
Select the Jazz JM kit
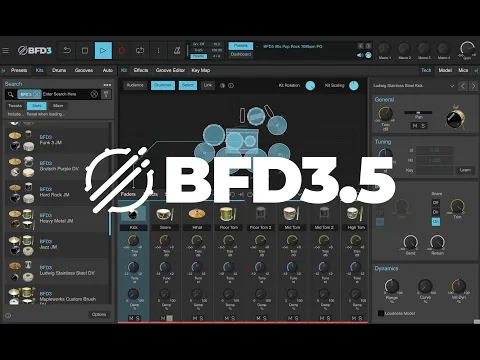[57, 244]
